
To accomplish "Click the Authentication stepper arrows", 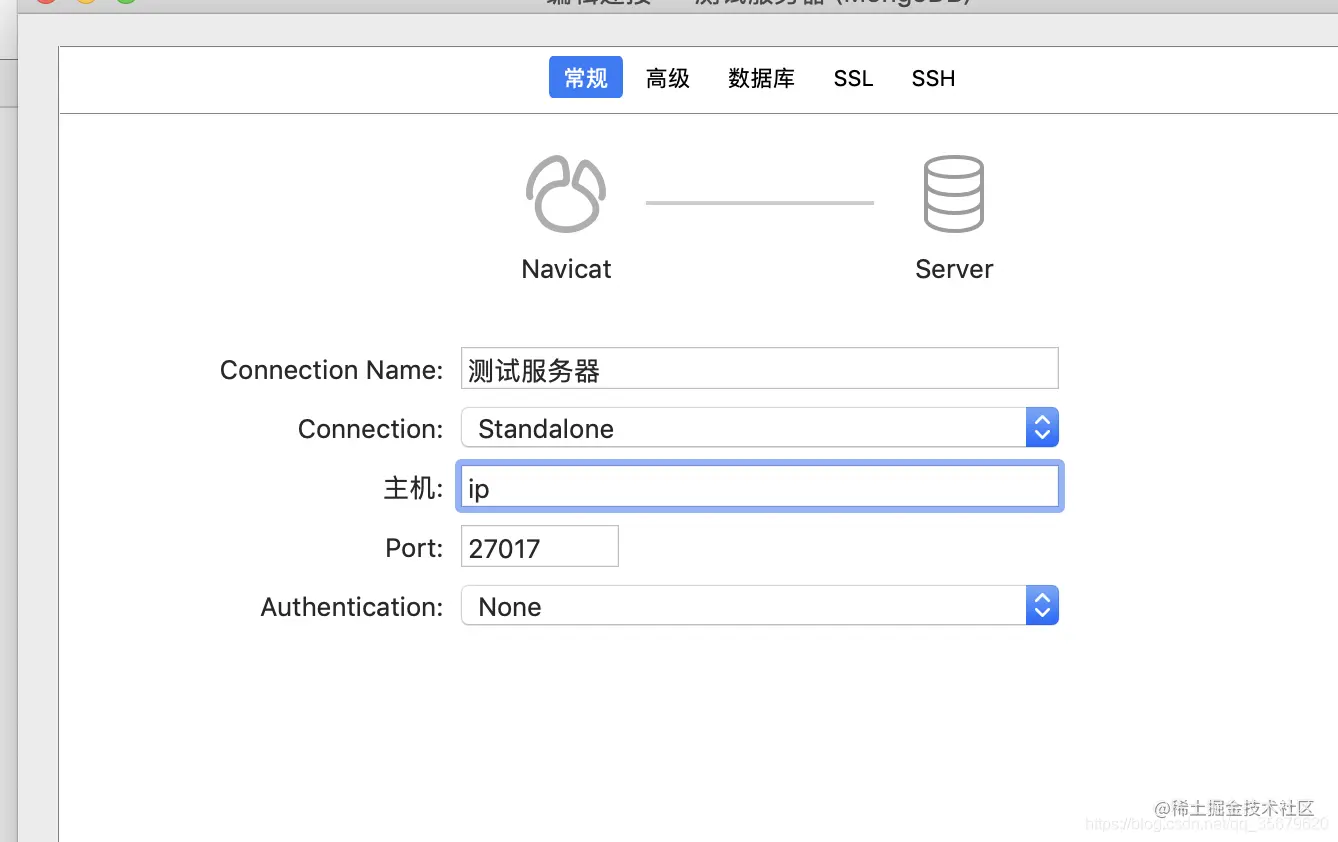I will 1041,605.
